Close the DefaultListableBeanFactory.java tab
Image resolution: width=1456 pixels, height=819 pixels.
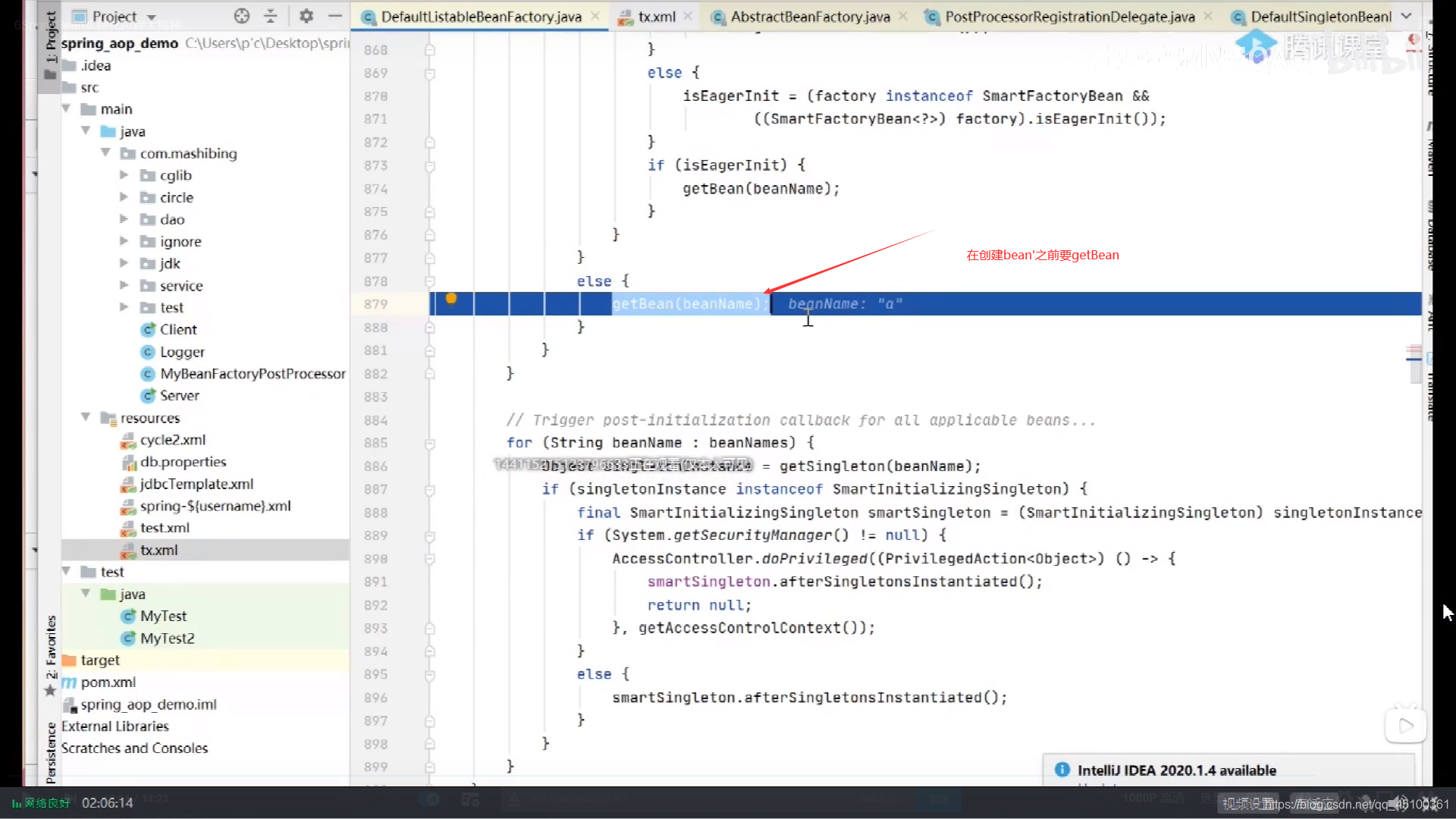pyautogui.click(x=596, y=16)
